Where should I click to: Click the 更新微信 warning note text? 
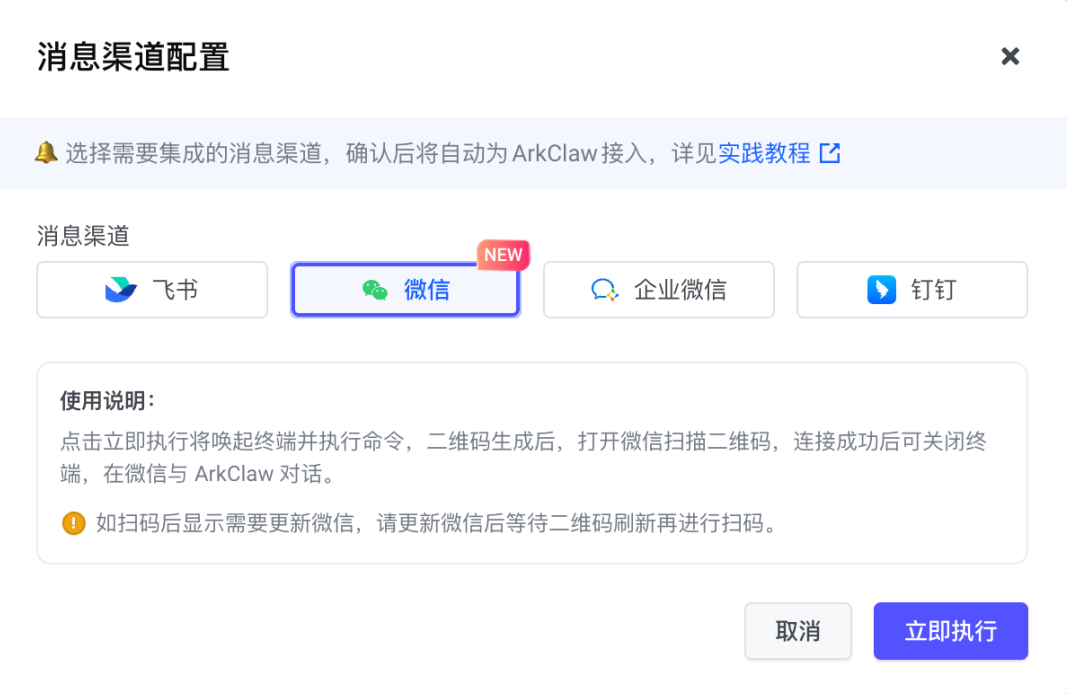point(436,523)
